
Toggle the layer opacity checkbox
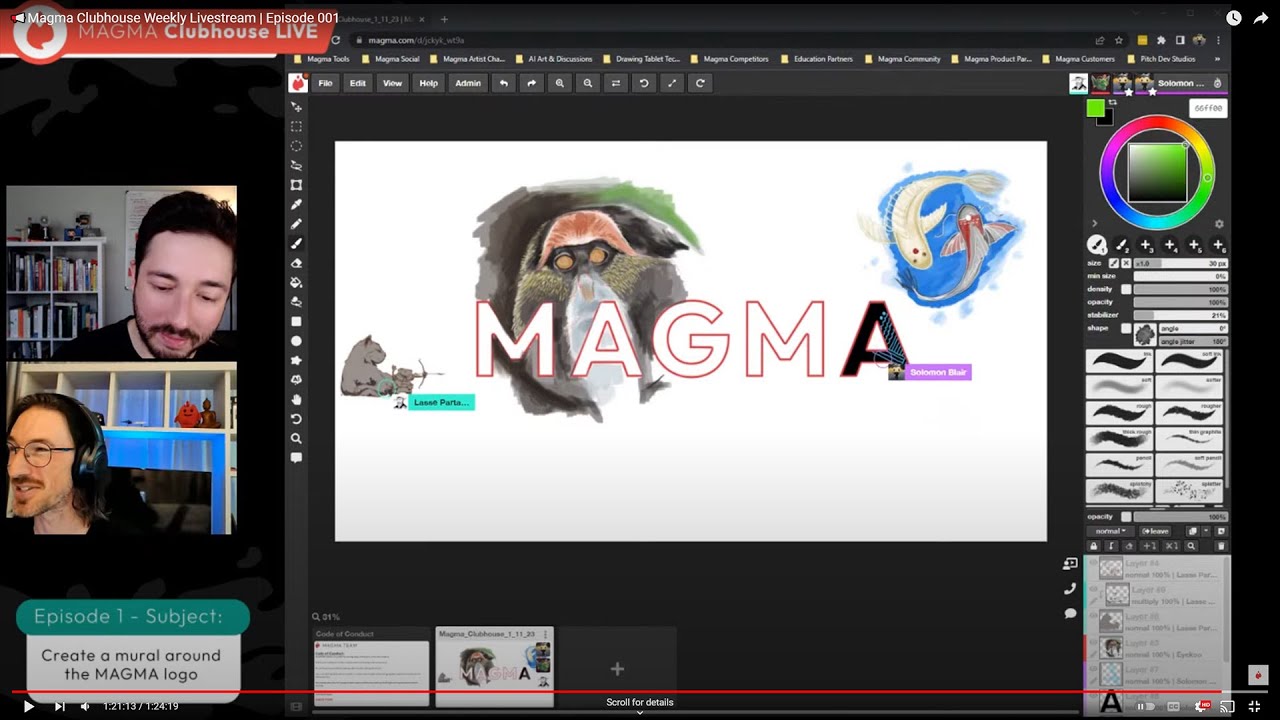pyautogui.click(x=1126, y=517)
